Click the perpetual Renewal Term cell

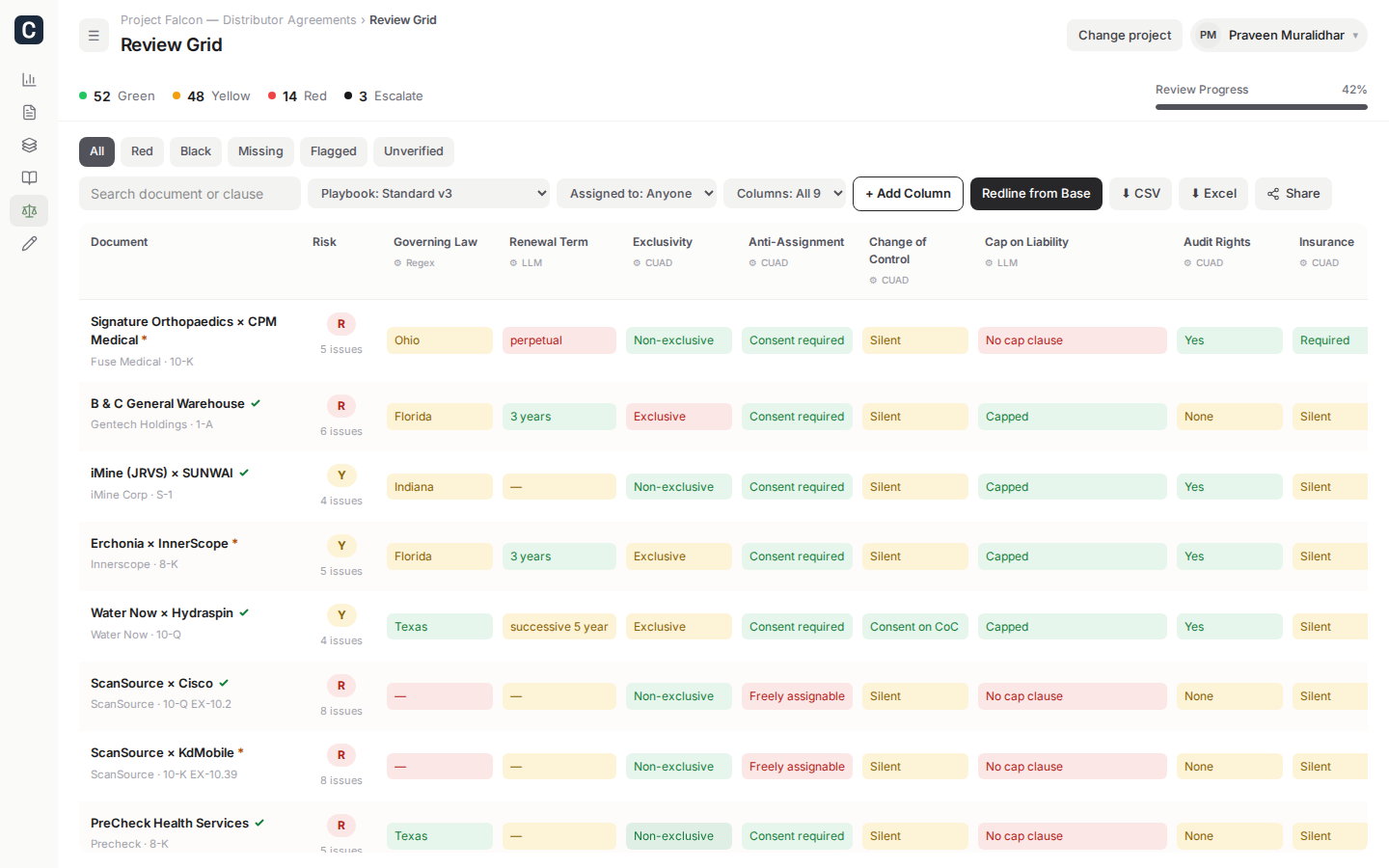(x=559, y=340)
